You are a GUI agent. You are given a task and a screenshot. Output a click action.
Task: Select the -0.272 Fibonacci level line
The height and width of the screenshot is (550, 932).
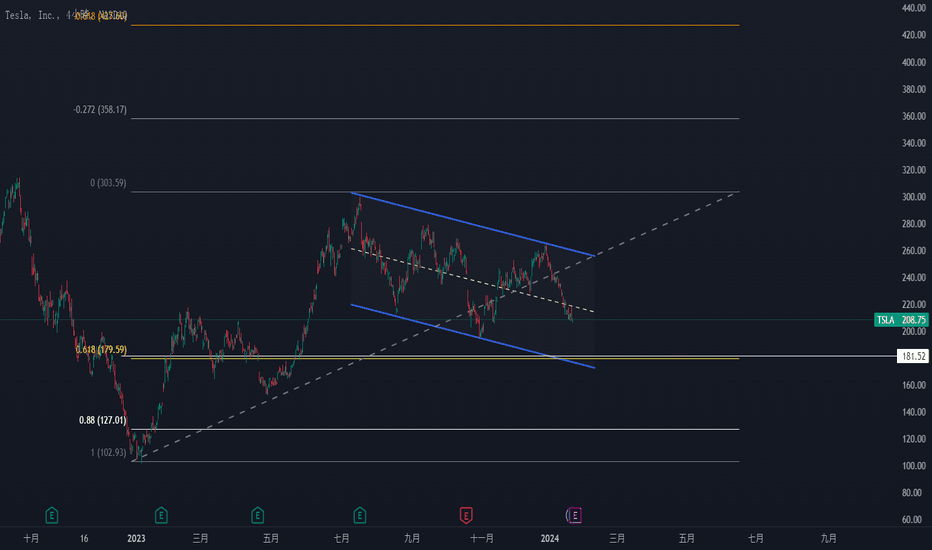435,118
